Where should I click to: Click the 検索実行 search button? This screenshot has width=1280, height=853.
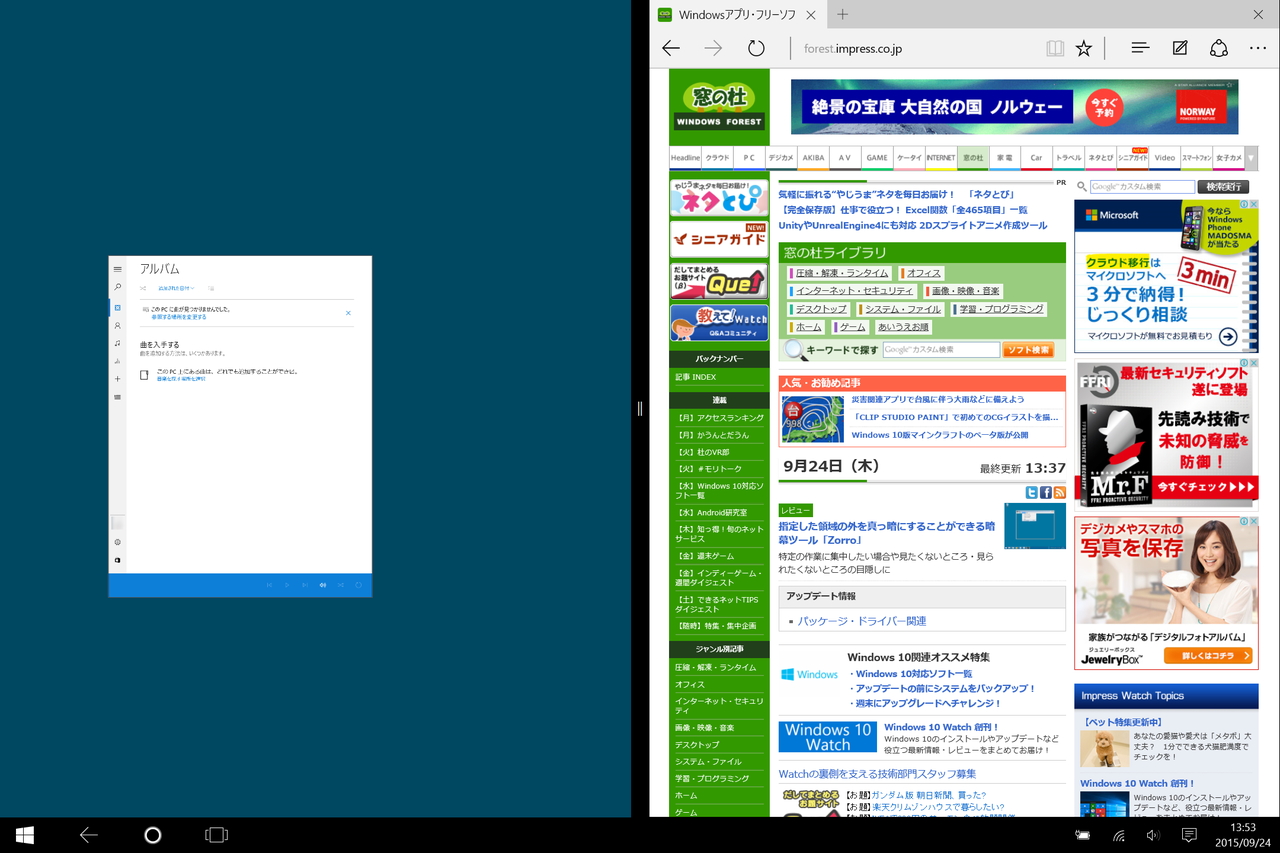point(1224,186)
